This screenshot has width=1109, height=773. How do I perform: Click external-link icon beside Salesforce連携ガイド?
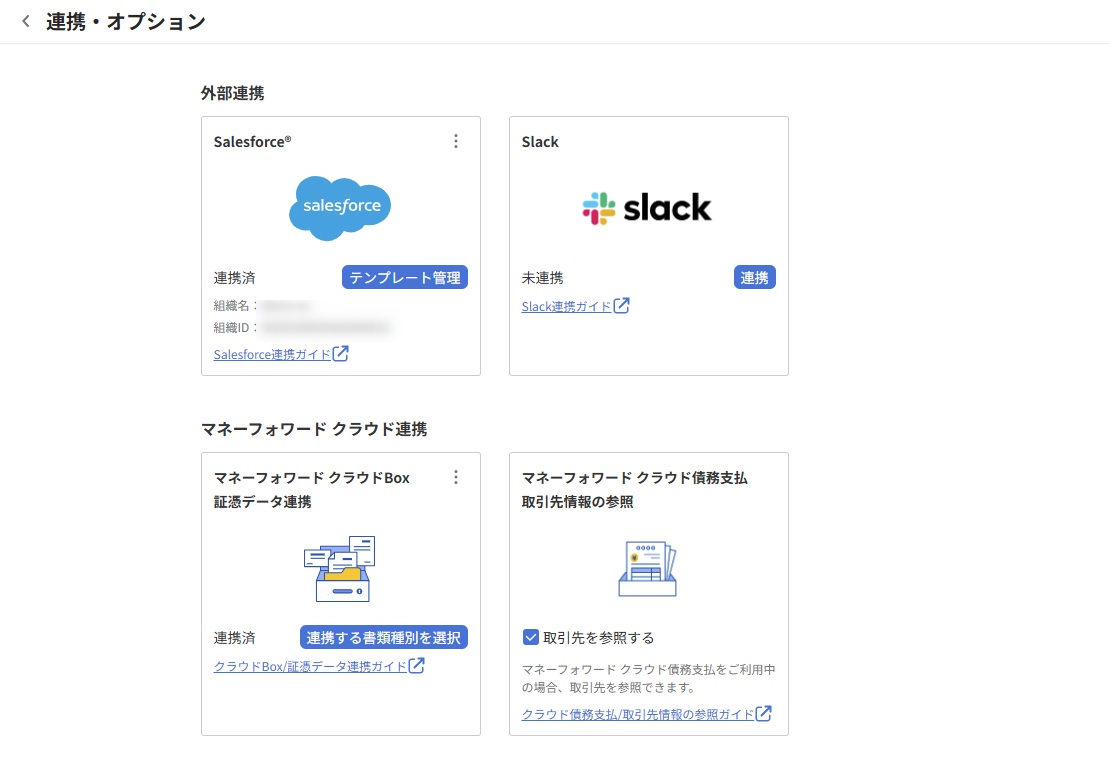coord(341,353)
